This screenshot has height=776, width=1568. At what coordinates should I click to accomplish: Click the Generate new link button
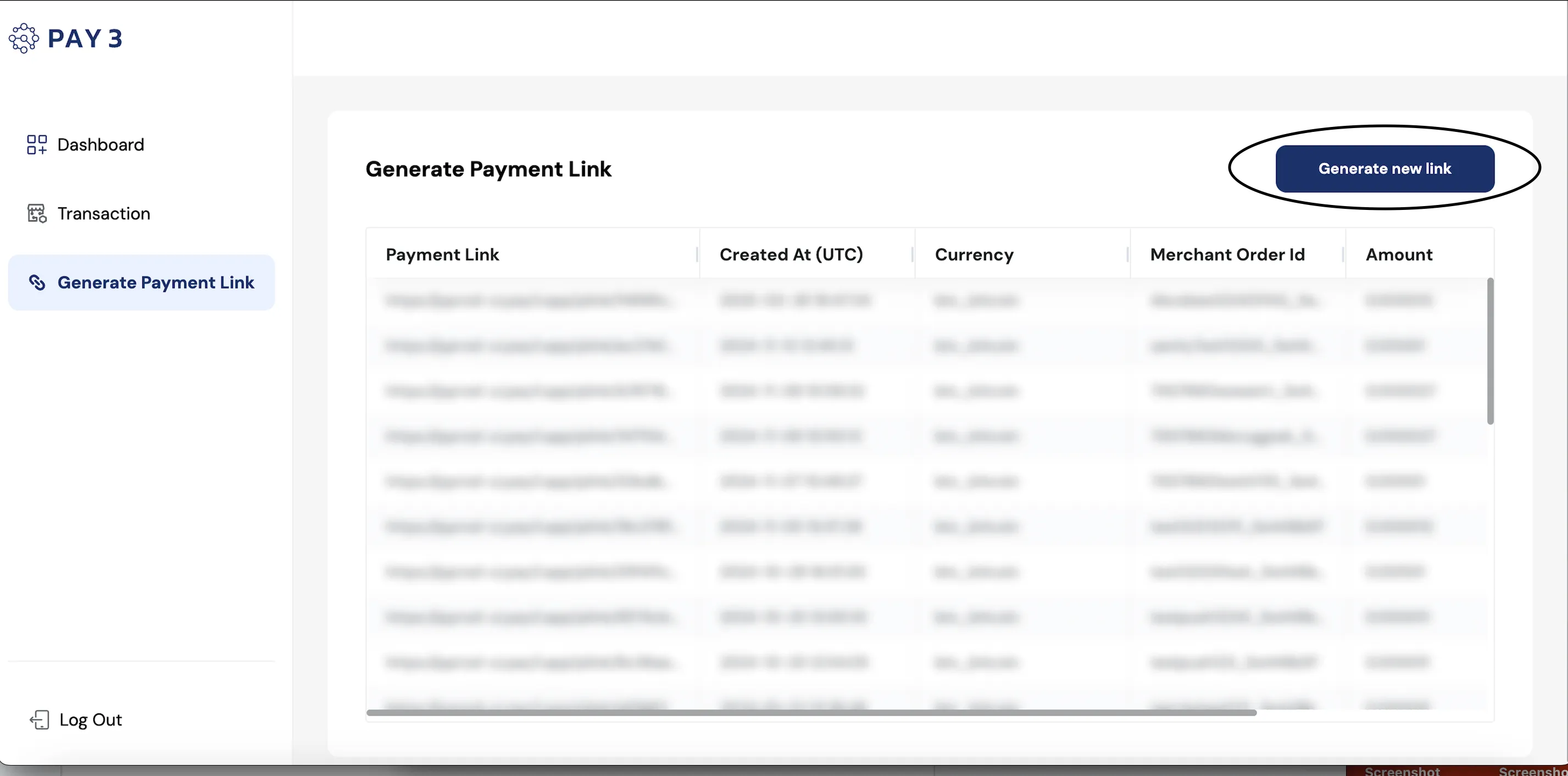pyautogui.click(x=1385, y=169)
